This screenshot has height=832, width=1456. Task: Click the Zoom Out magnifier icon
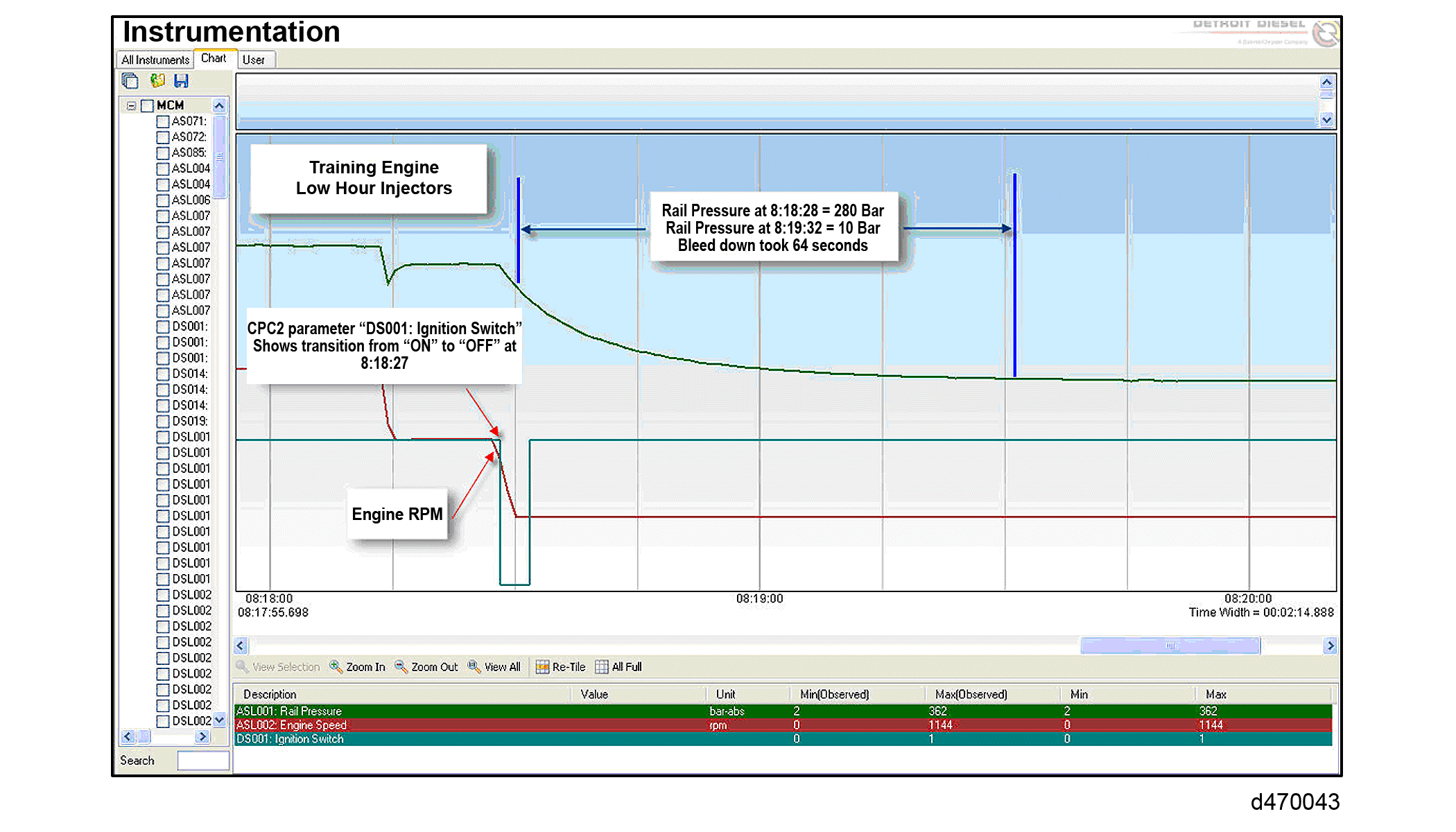(x=401, y=666)
